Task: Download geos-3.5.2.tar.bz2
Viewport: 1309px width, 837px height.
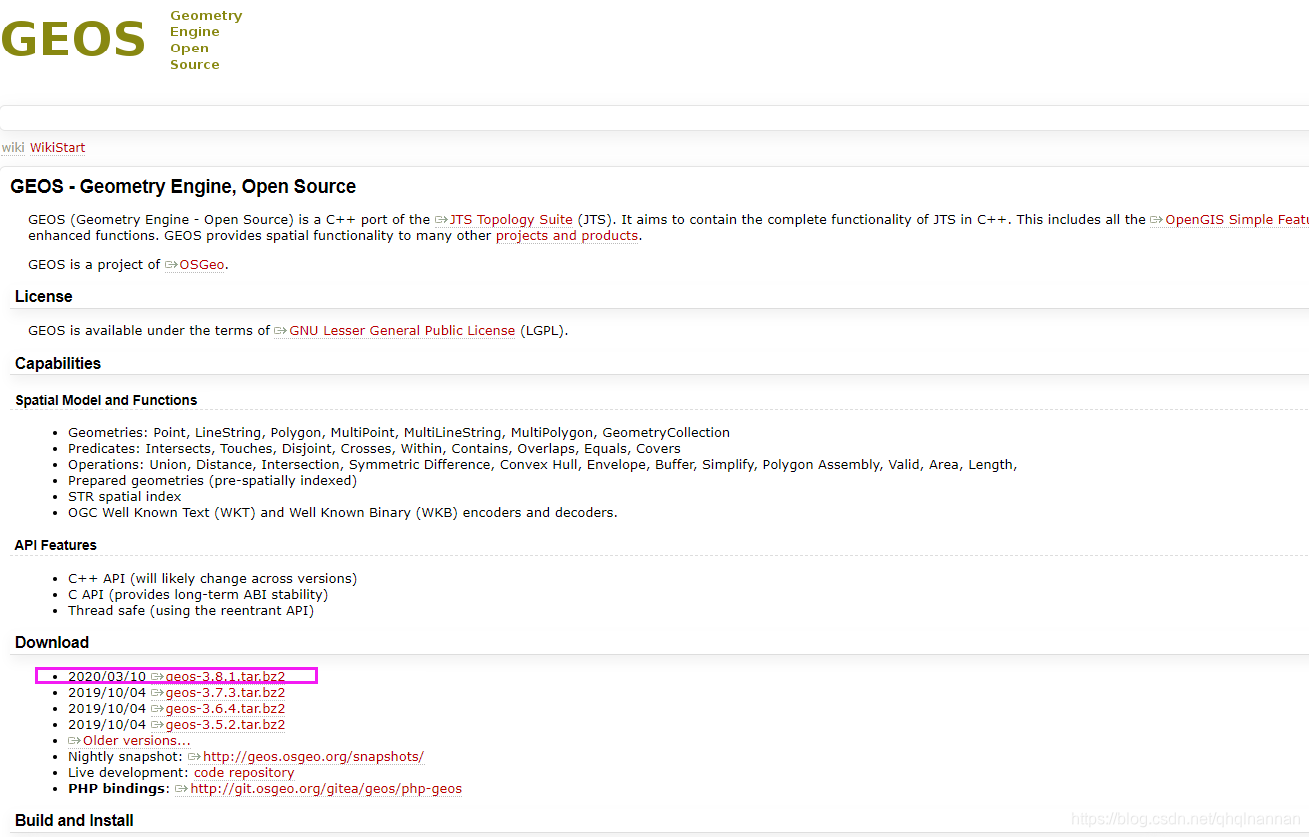Action: [225, 725]
